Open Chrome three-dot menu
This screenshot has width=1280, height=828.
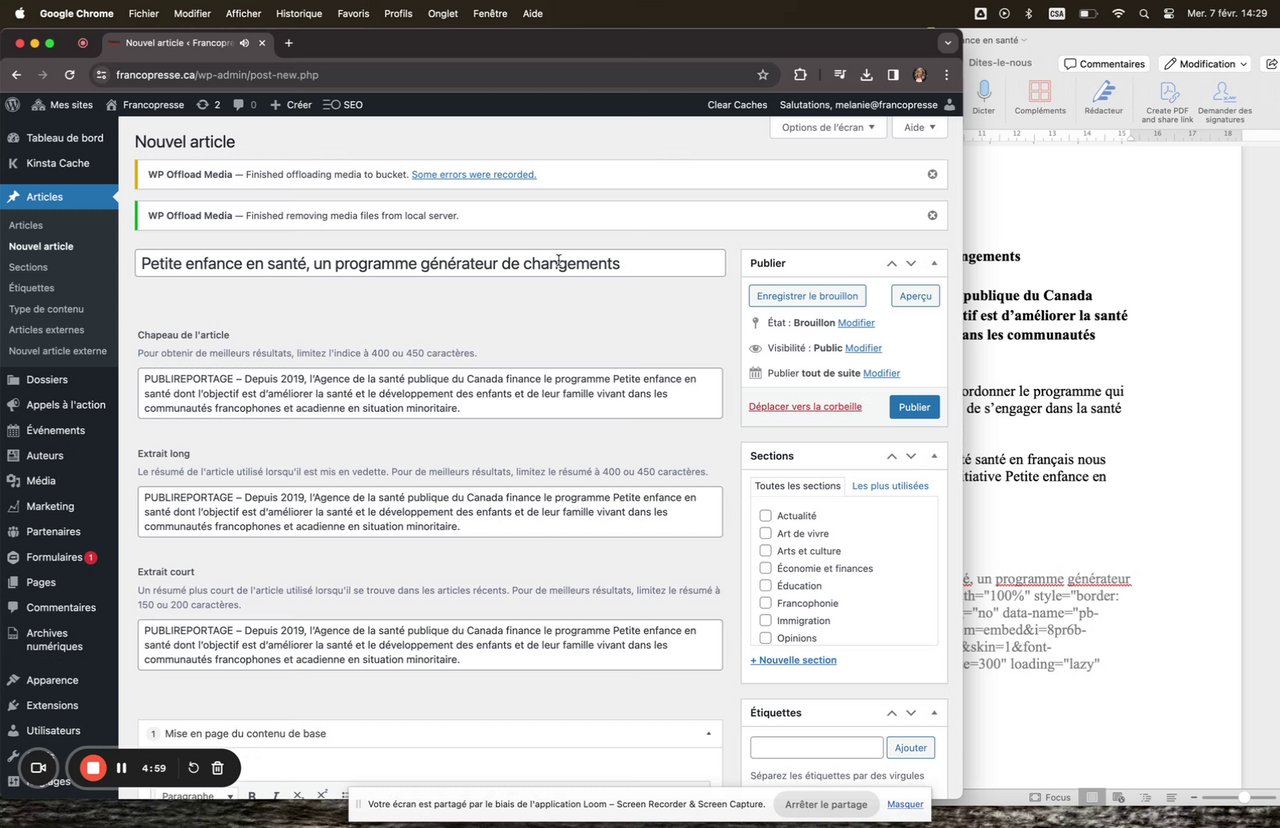[946, 75]
